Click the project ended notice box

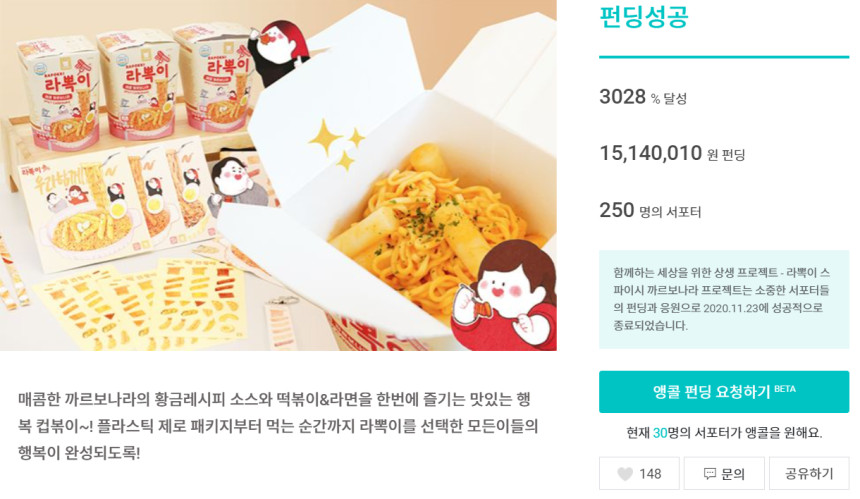pos(724,299)
